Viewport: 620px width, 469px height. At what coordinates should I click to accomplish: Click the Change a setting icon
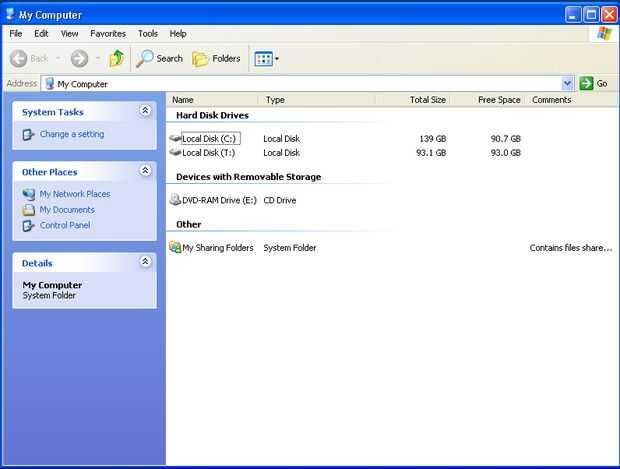coord(28,134)
